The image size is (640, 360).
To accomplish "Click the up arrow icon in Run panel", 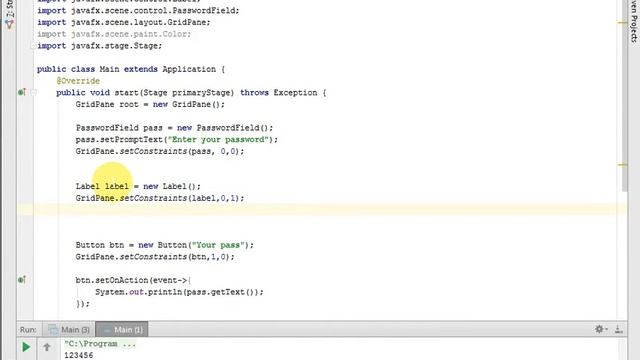I will click(47, 347).
